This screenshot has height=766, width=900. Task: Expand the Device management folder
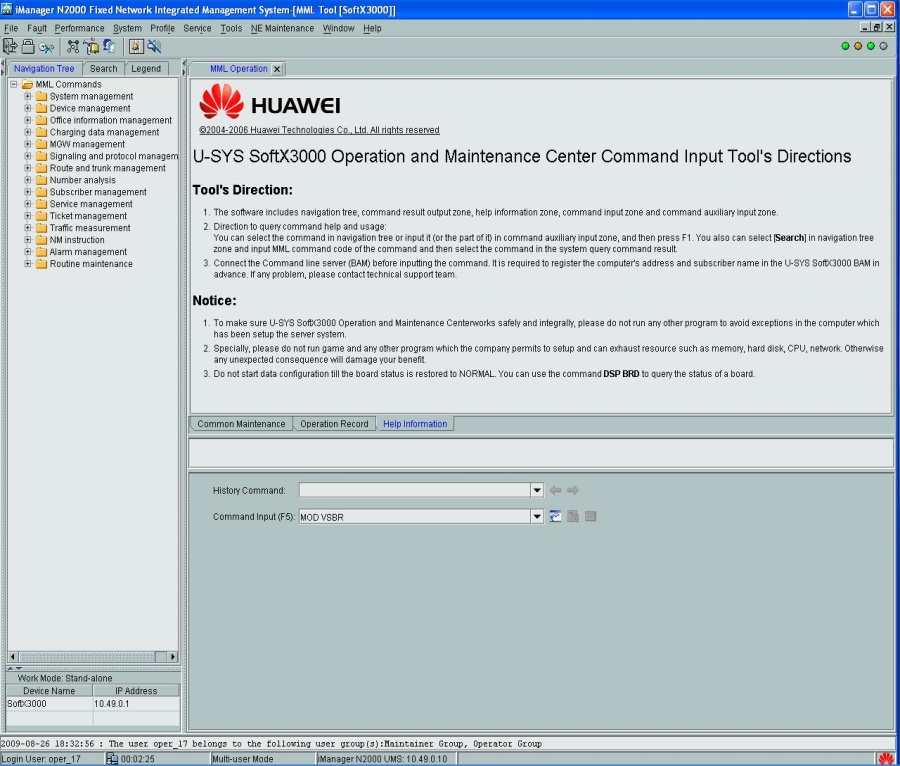point(28,108)
